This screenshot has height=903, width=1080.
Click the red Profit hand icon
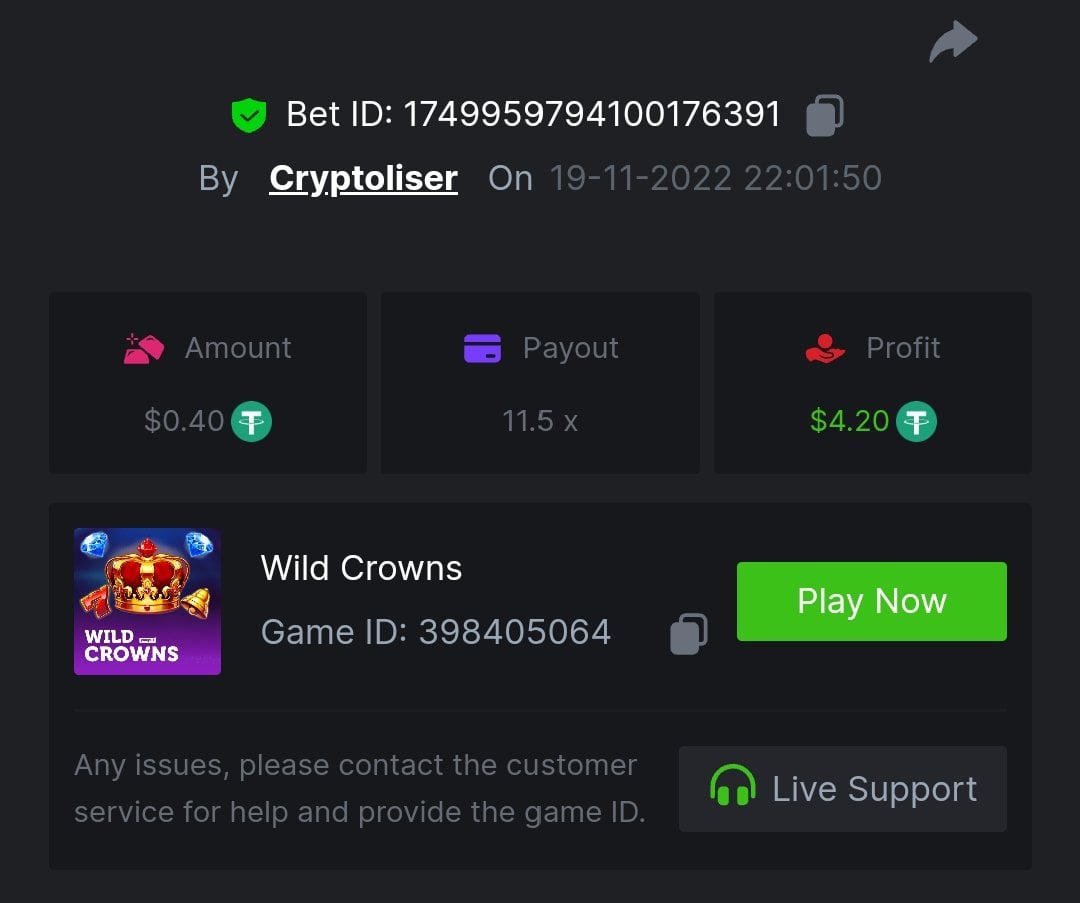(x=825, y=348)
